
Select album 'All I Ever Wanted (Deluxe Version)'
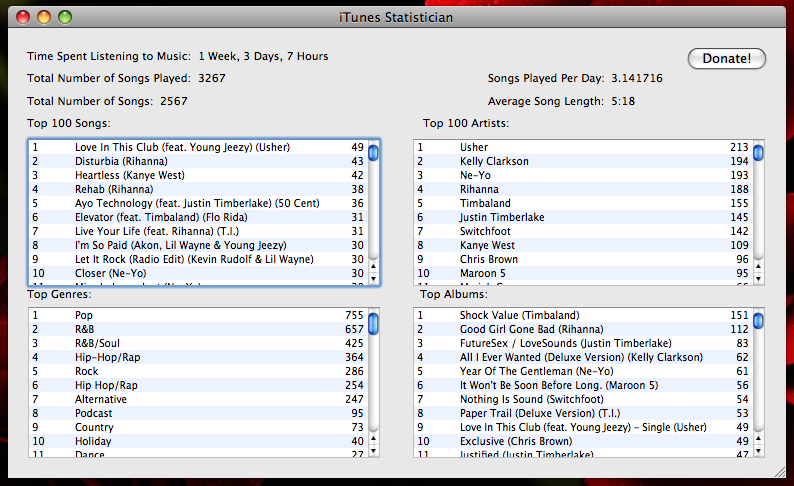(x=583, y=357)
